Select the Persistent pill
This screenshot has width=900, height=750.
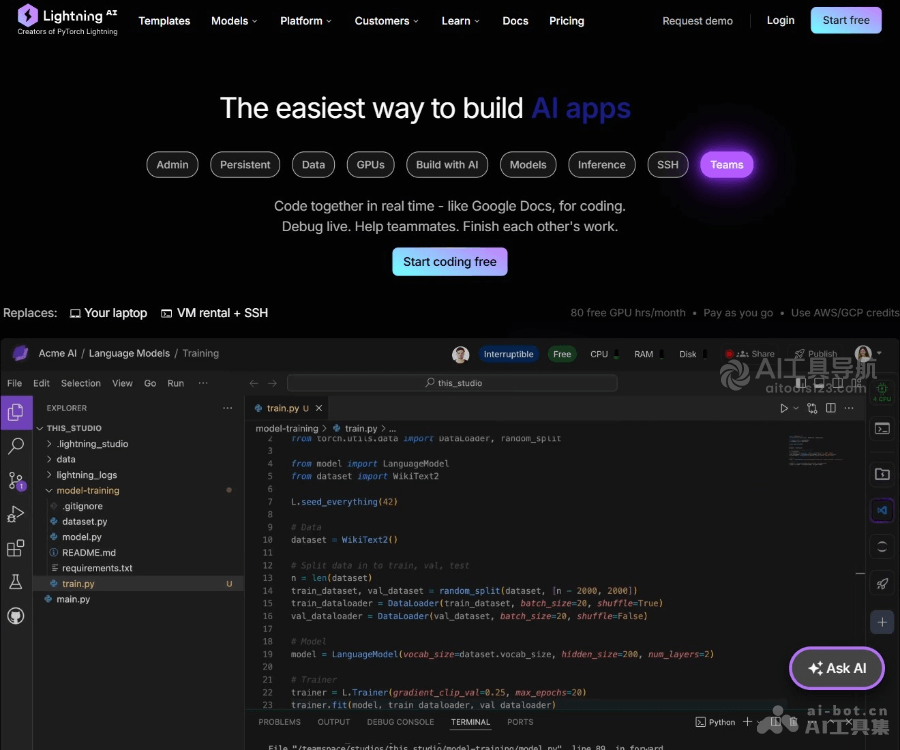click(x=245, y=165)
